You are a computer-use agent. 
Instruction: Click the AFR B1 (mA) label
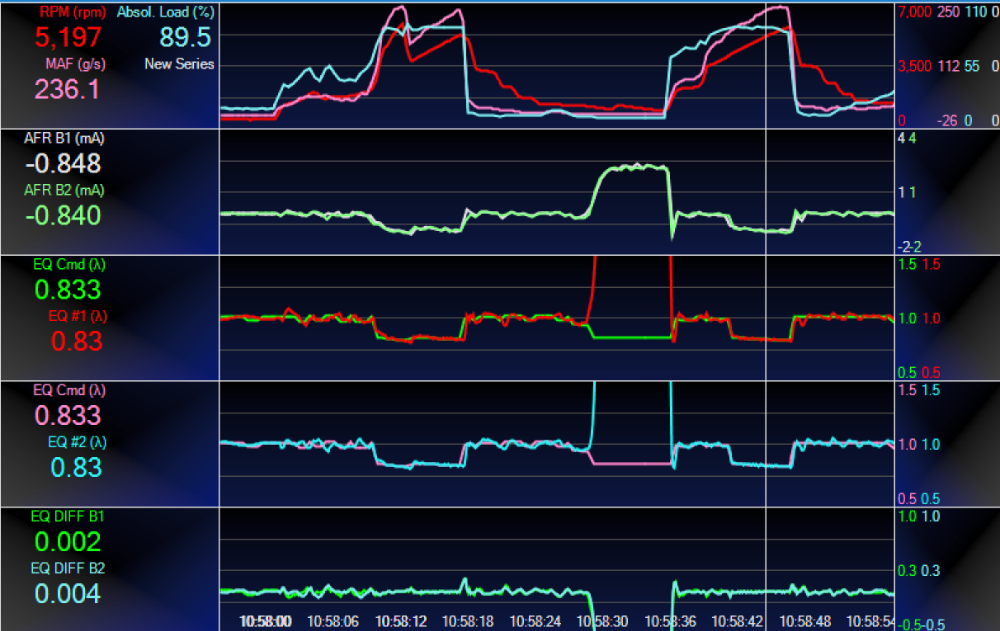(64, 139)
